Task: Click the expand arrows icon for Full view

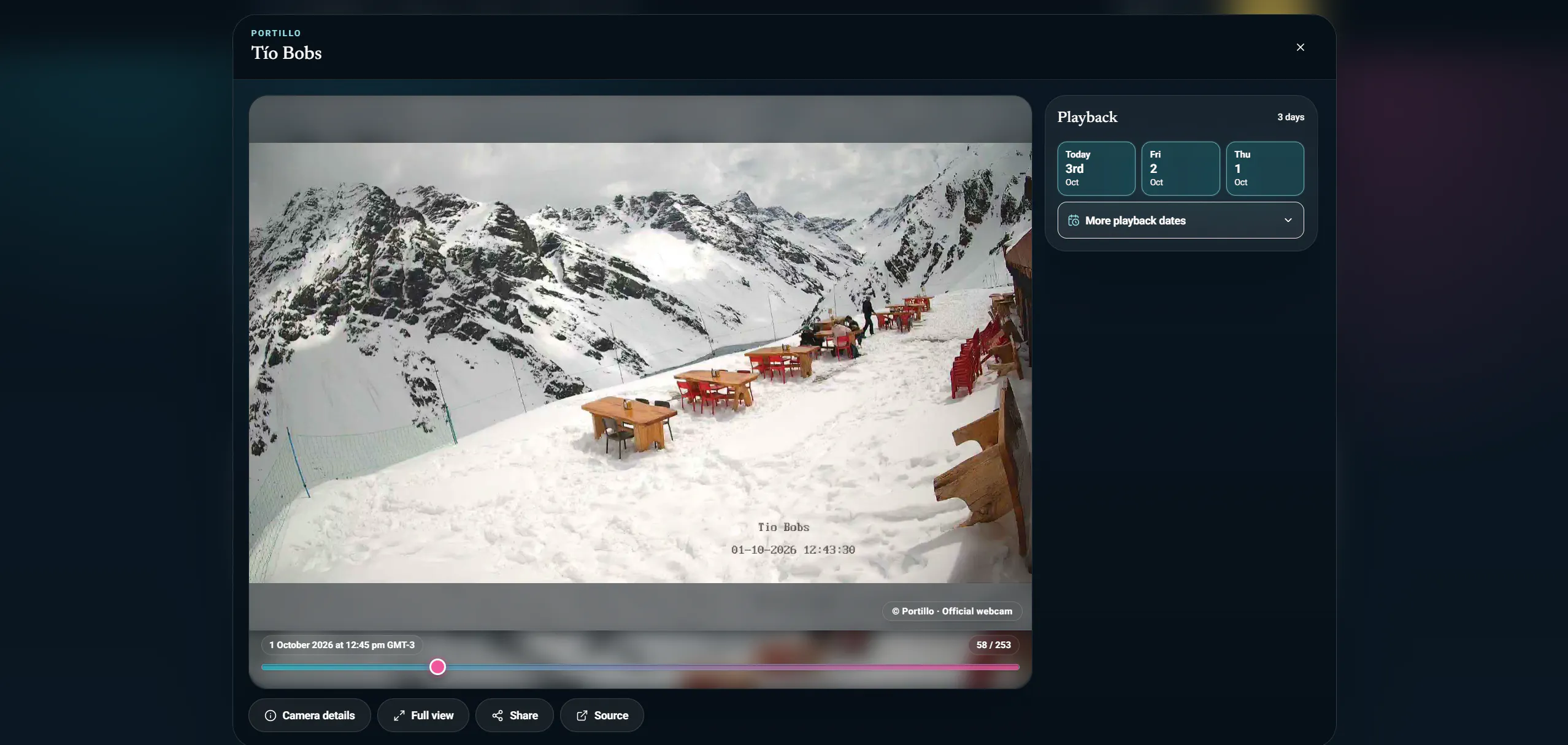Action: pos(399,716)
